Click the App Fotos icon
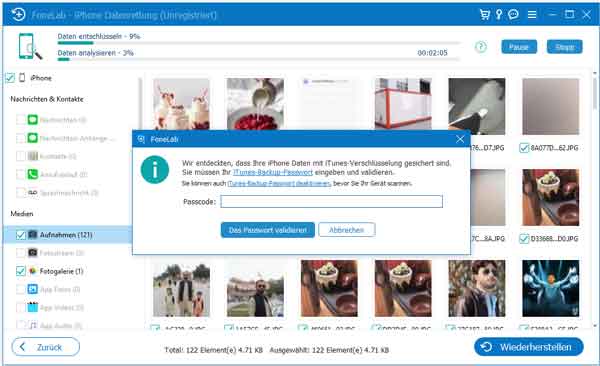The image size is (600, 366). tap(33, 289)
